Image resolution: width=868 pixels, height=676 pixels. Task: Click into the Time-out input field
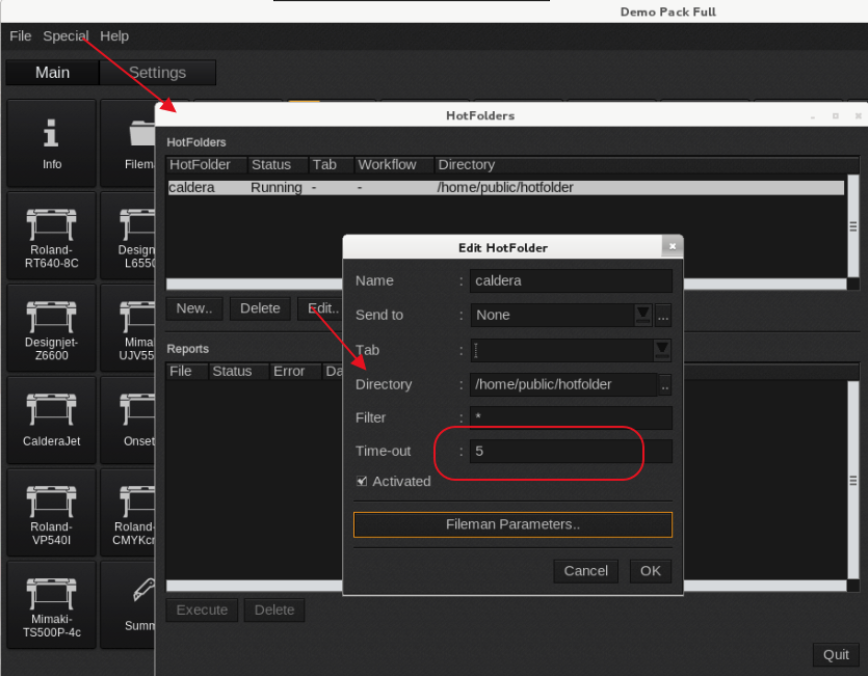pyautogui.click(x=570, y=451)
